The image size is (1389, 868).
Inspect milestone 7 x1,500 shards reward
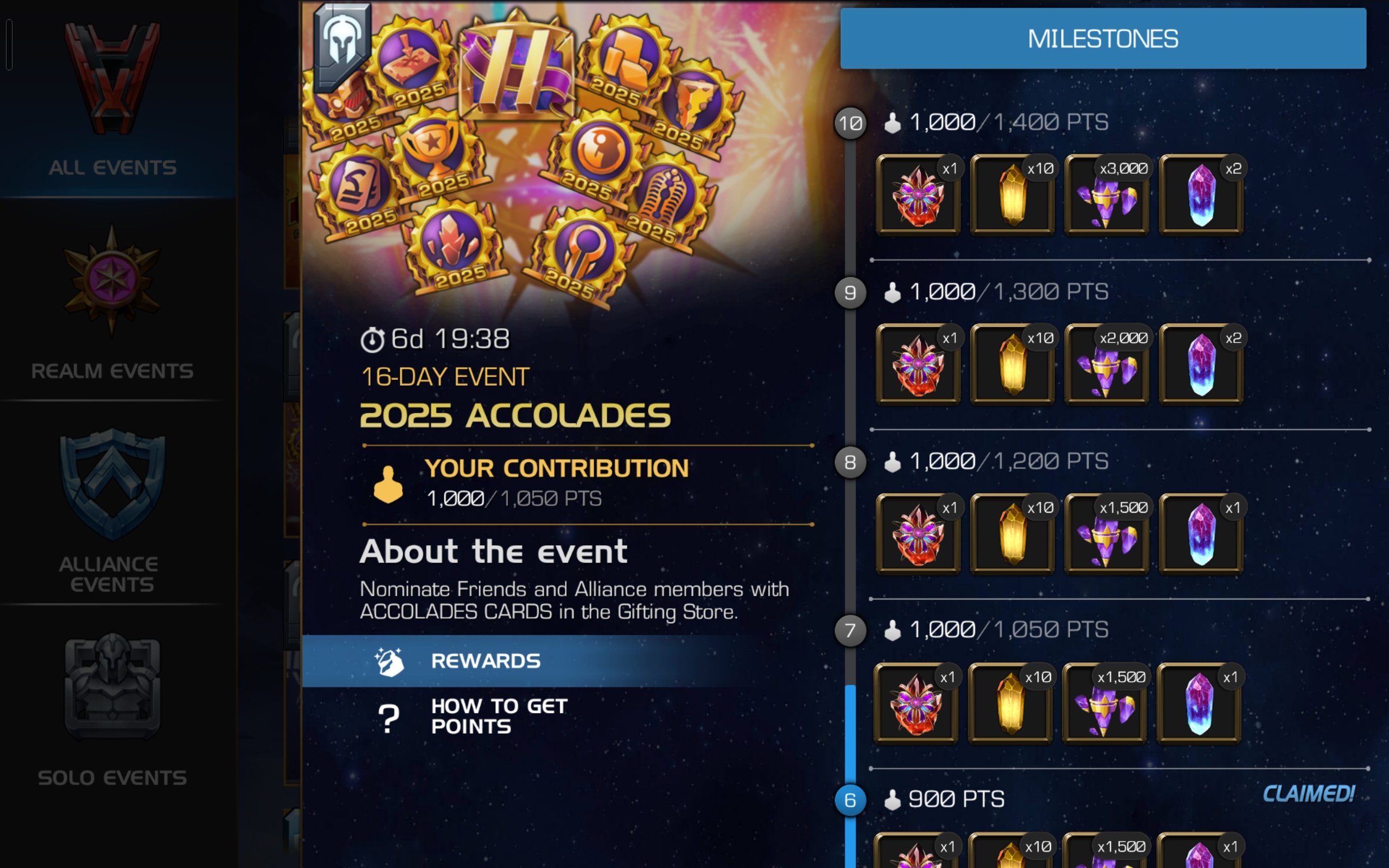[1104, 703]
